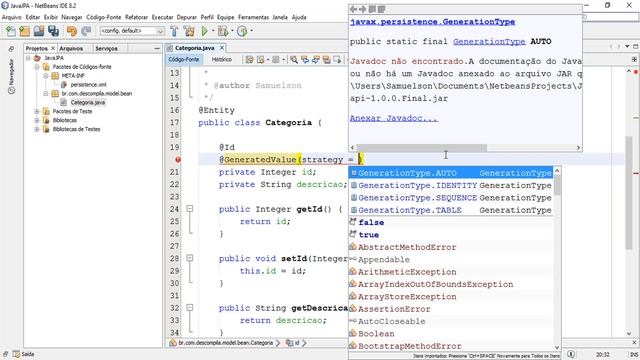
Task: Click the Anexar Javadoc link
Action: click(x=393, y=118)
